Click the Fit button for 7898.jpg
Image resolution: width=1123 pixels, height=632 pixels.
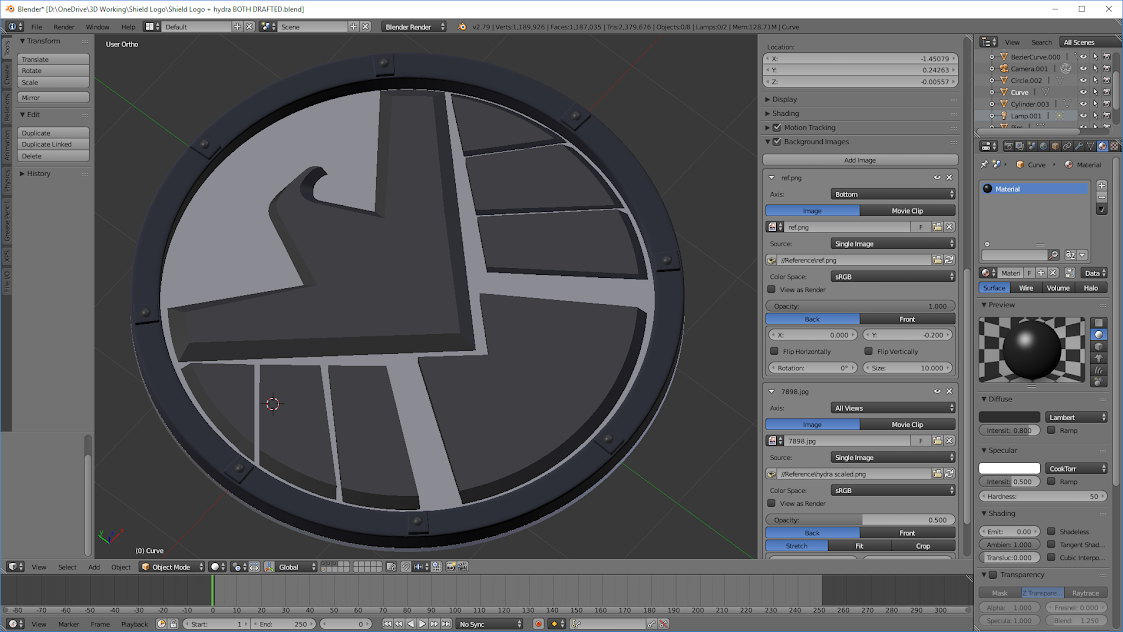pos(859,546)
